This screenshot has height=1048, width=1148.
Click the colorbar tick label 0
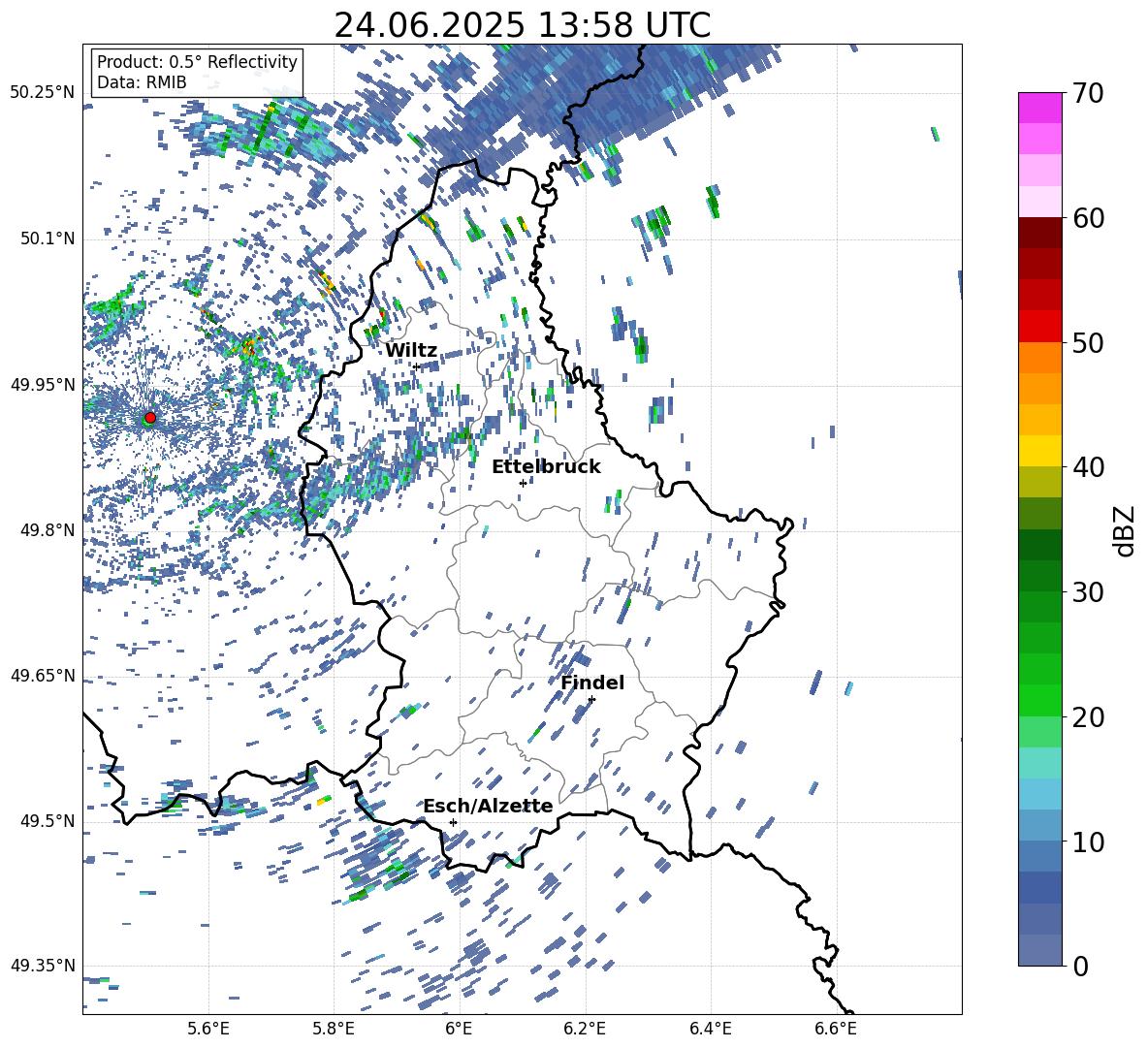coord(1080,966)
